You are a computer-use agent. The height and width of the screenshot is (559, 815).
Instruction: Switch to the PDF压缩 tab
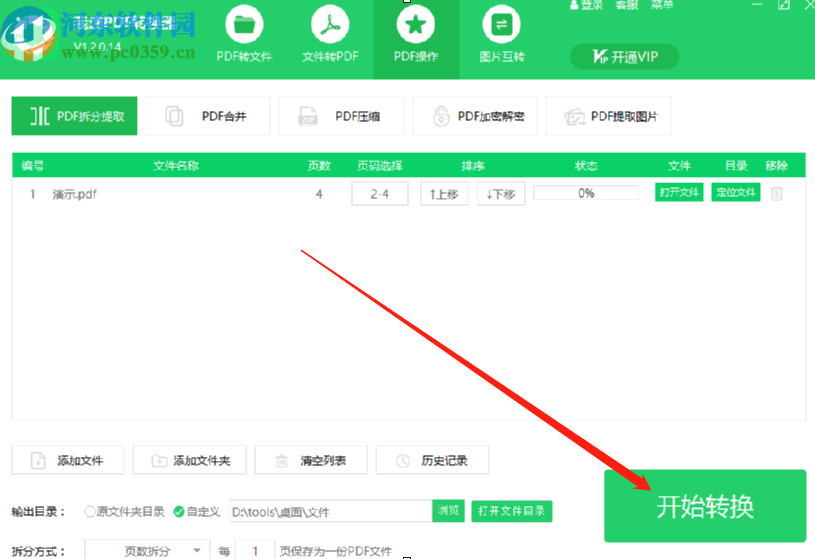point(341,116)
